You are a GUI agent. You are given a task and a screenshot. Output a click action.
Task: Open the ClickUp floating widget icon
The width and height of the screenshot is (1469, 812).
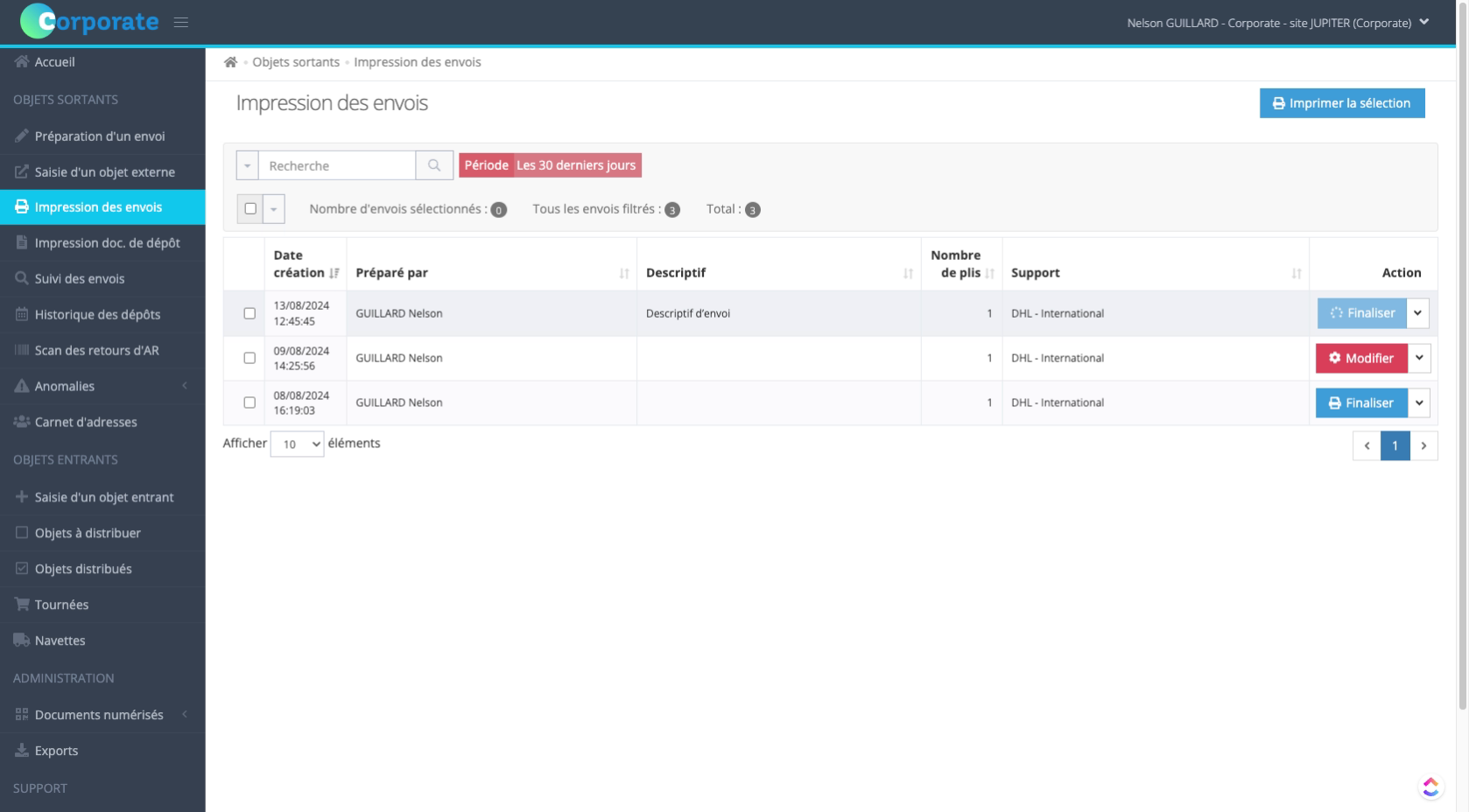[1430, 787]
